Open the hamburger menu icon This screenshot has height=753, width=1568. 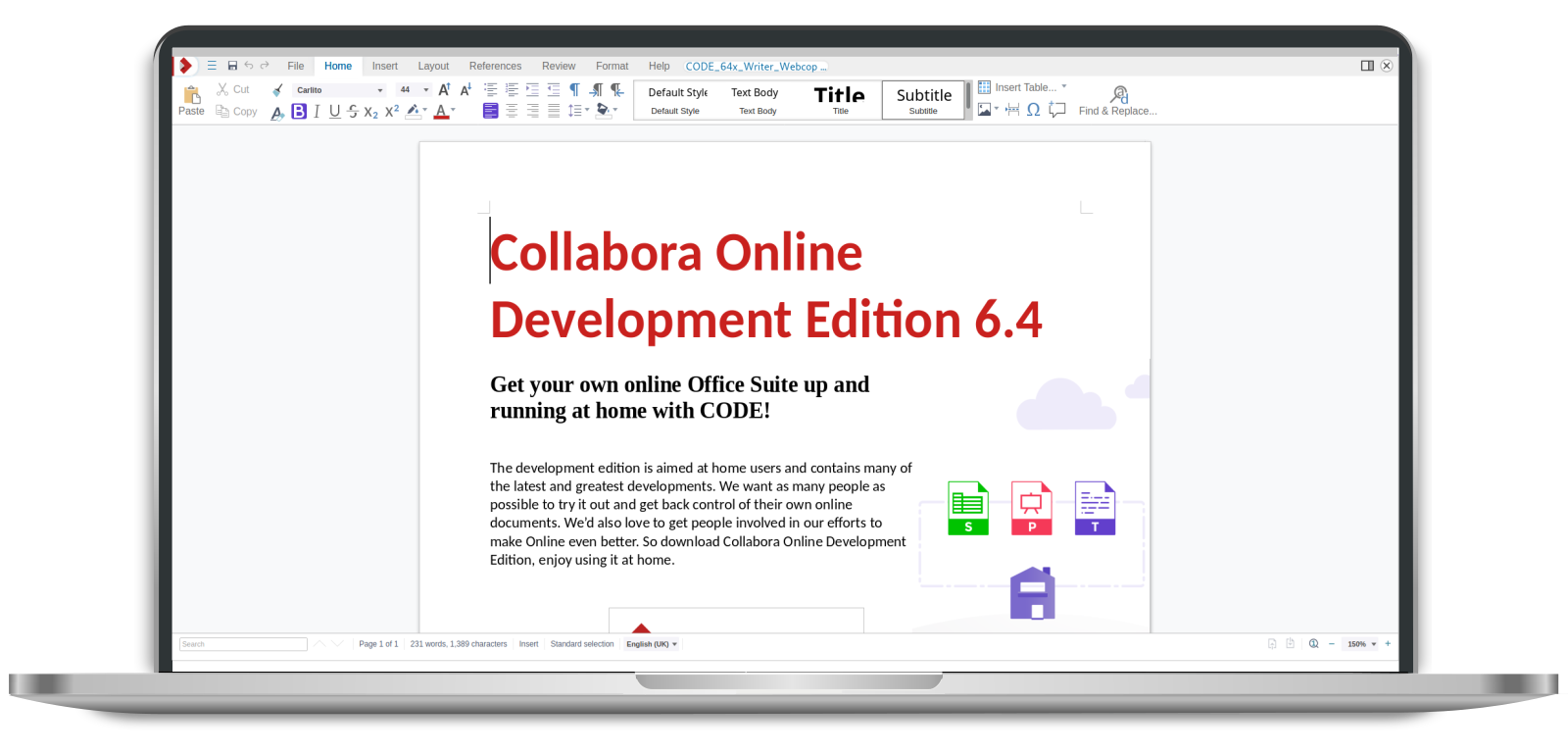[x=212, y=66]
